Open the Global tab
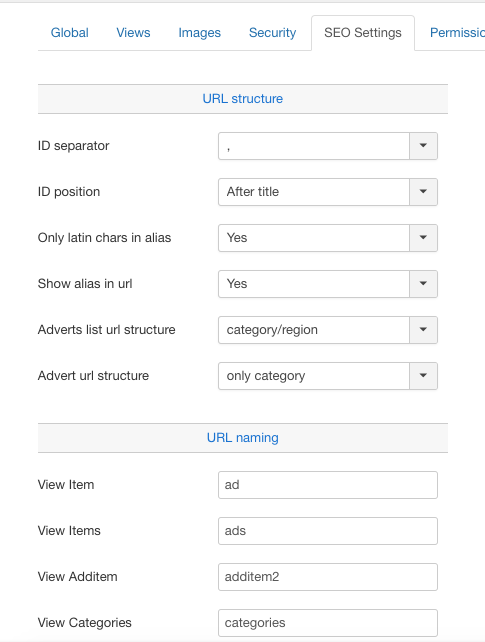This screenshot has width=485, height=642. coord(70,33)
